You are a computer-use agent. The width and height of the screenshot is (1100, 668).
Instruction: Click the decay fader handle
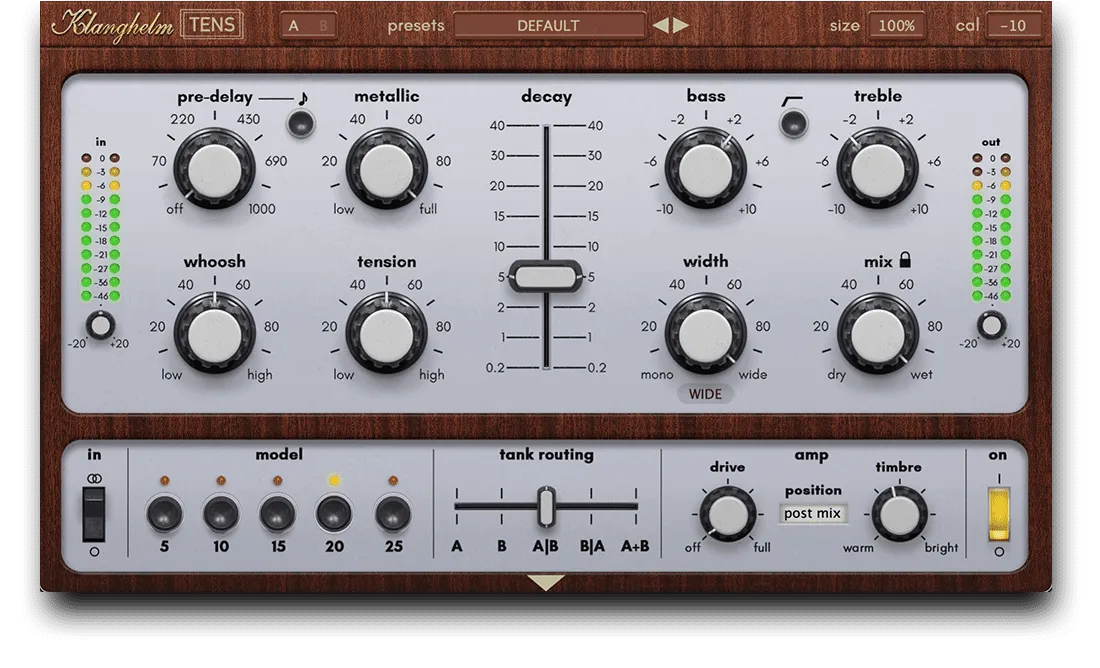pyautogui.click(x=545, y=276)
